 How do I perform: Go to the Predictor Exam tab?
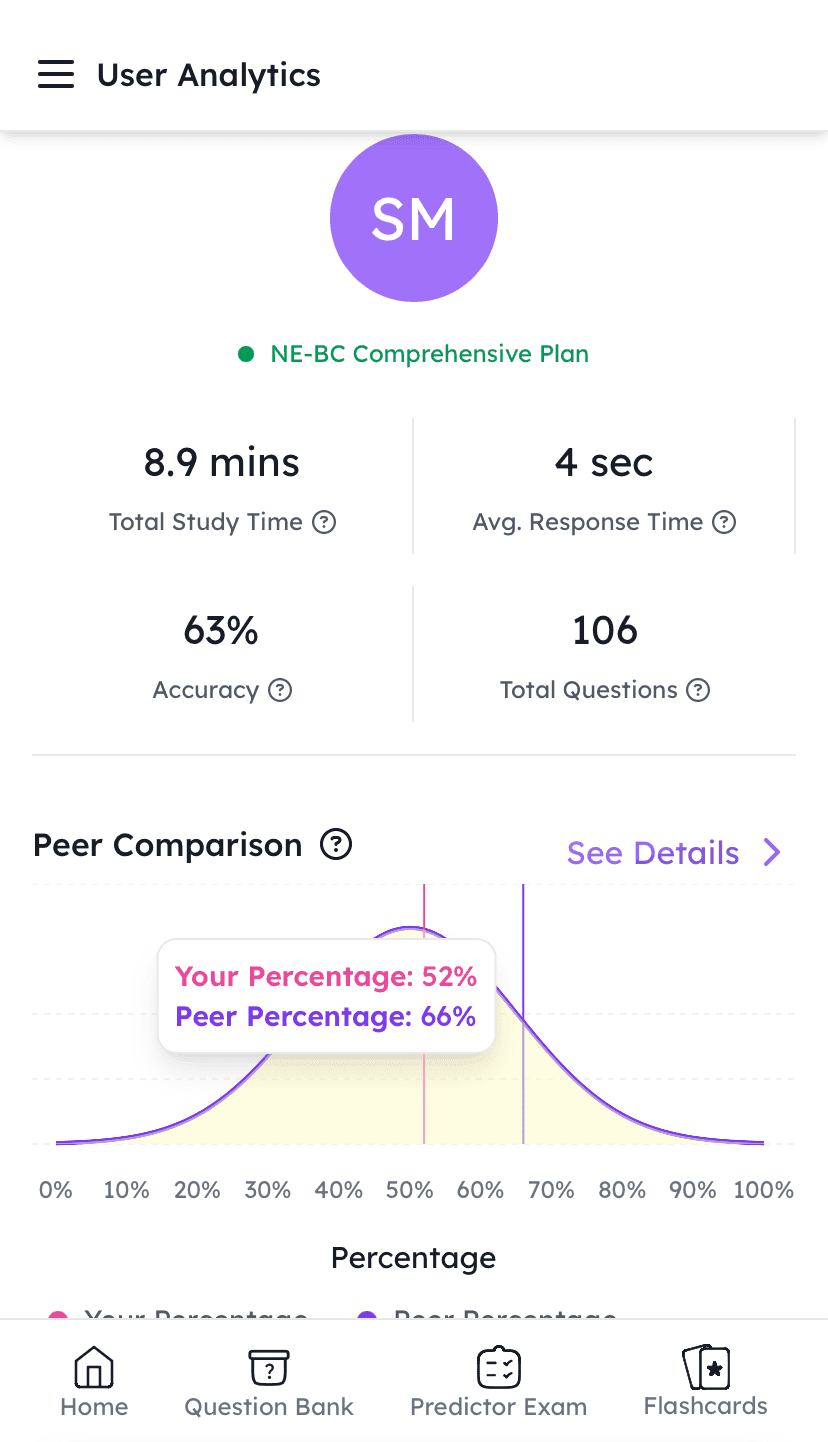pos(498,1406)
